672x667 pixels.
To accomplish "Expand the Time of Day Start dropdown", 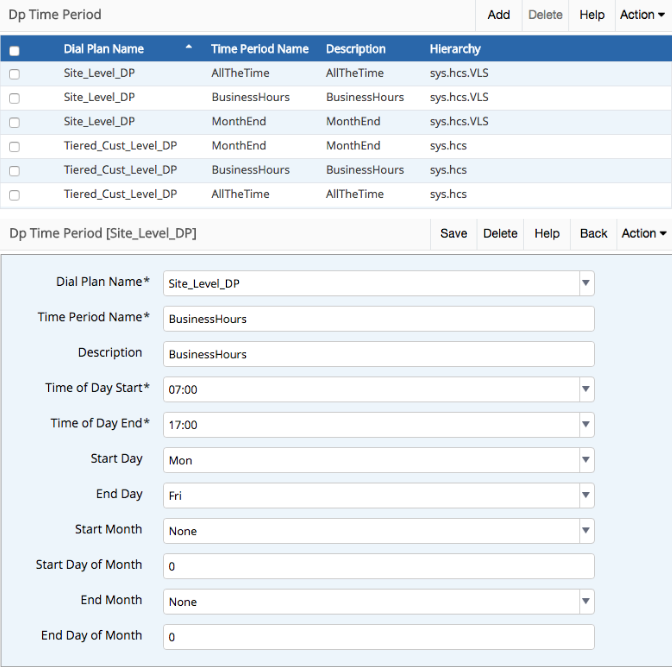I will pos(585,389).
